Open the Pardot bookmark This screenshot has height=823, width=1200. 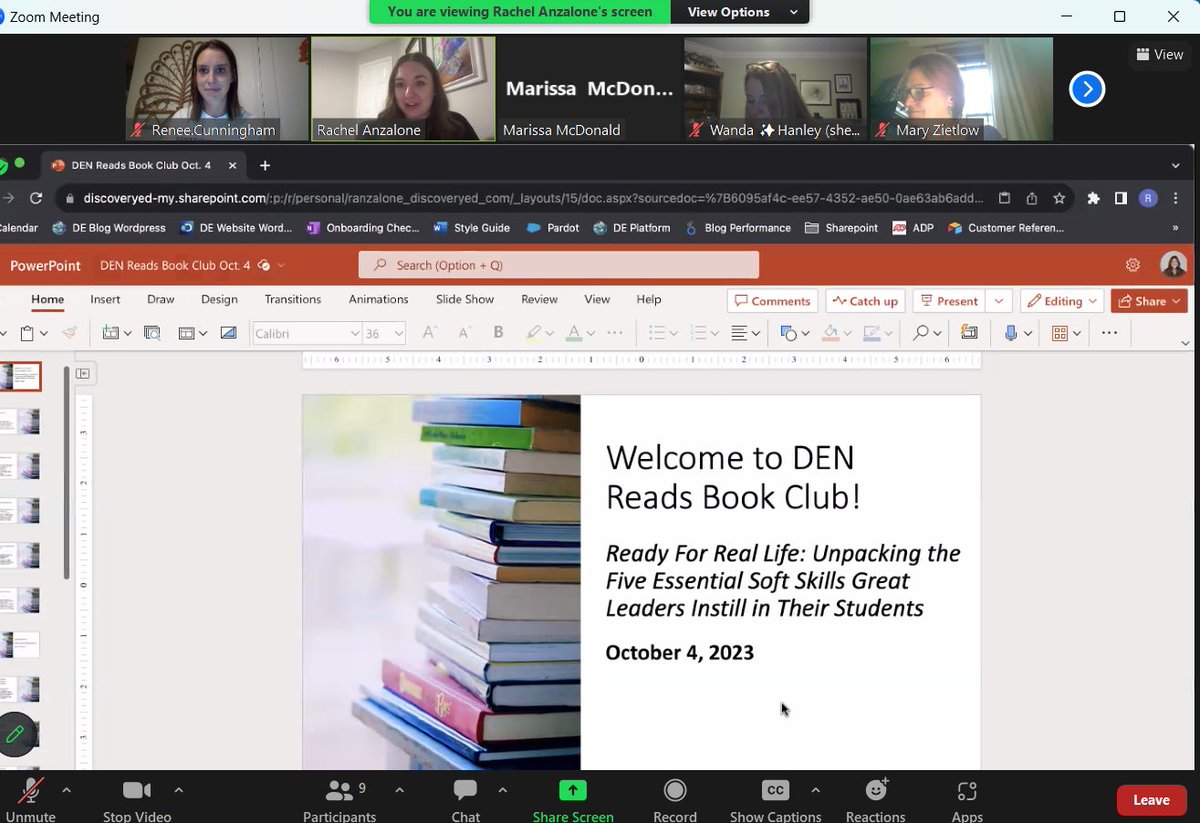point(554,228)
